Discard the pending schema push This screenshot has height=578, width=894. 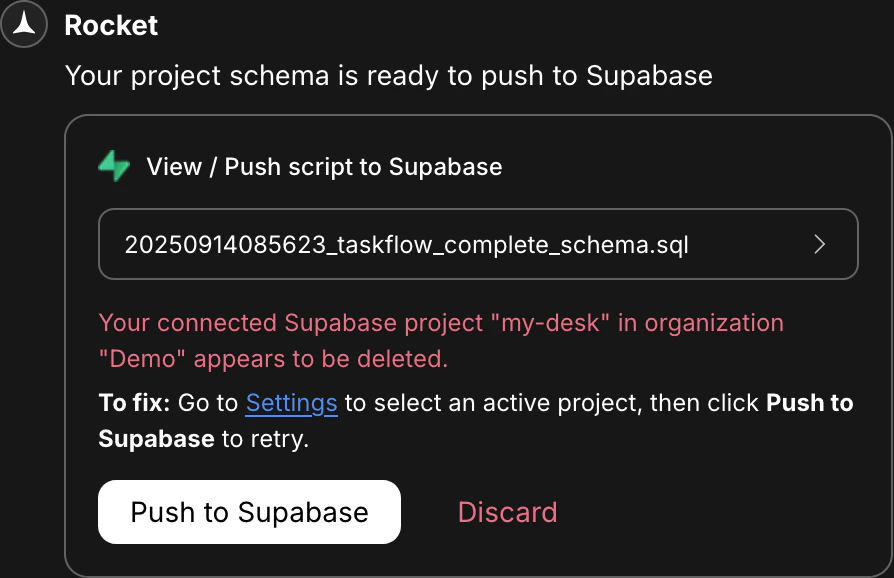point(507,512)
